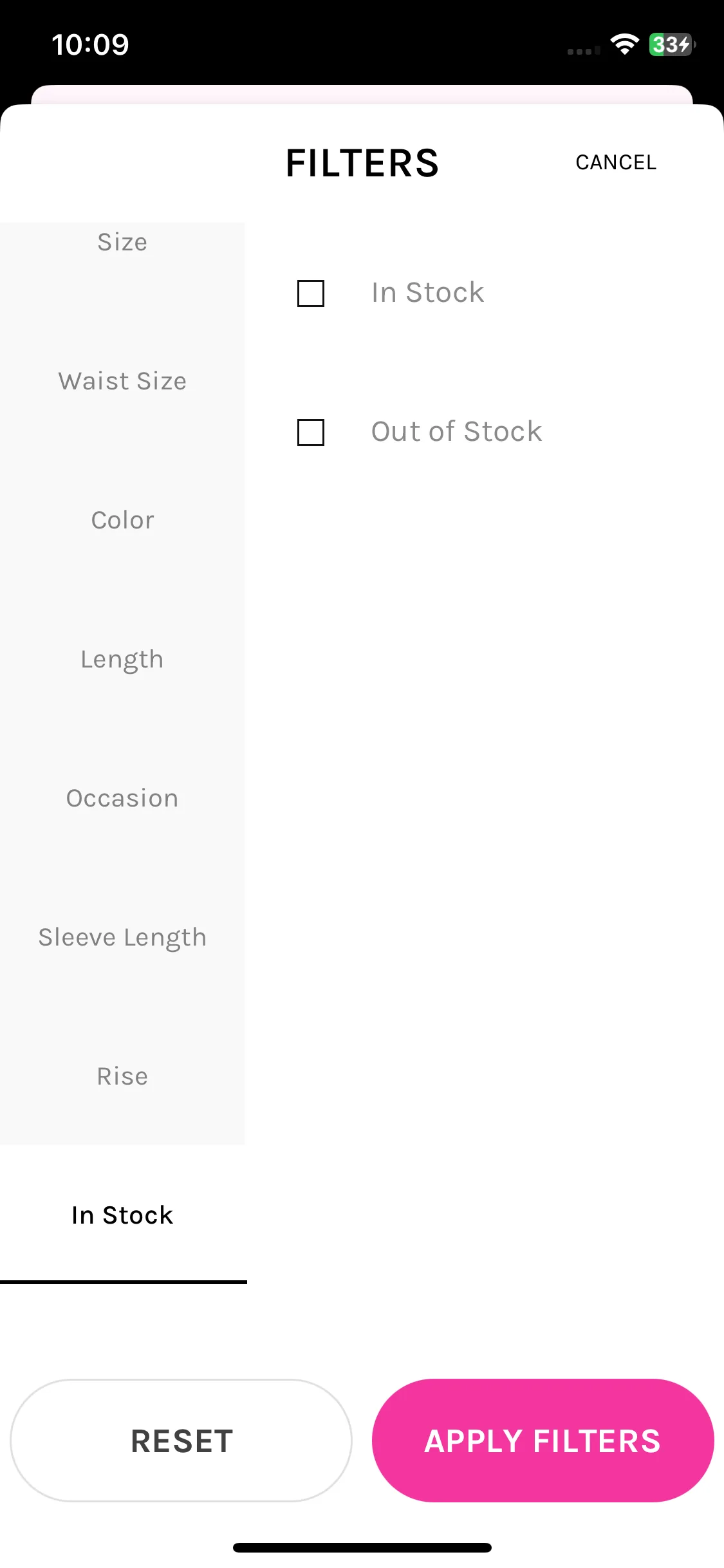Switch to the Length filter category
The width and height of the screenshot is (724, 1568).
[122, 659]
